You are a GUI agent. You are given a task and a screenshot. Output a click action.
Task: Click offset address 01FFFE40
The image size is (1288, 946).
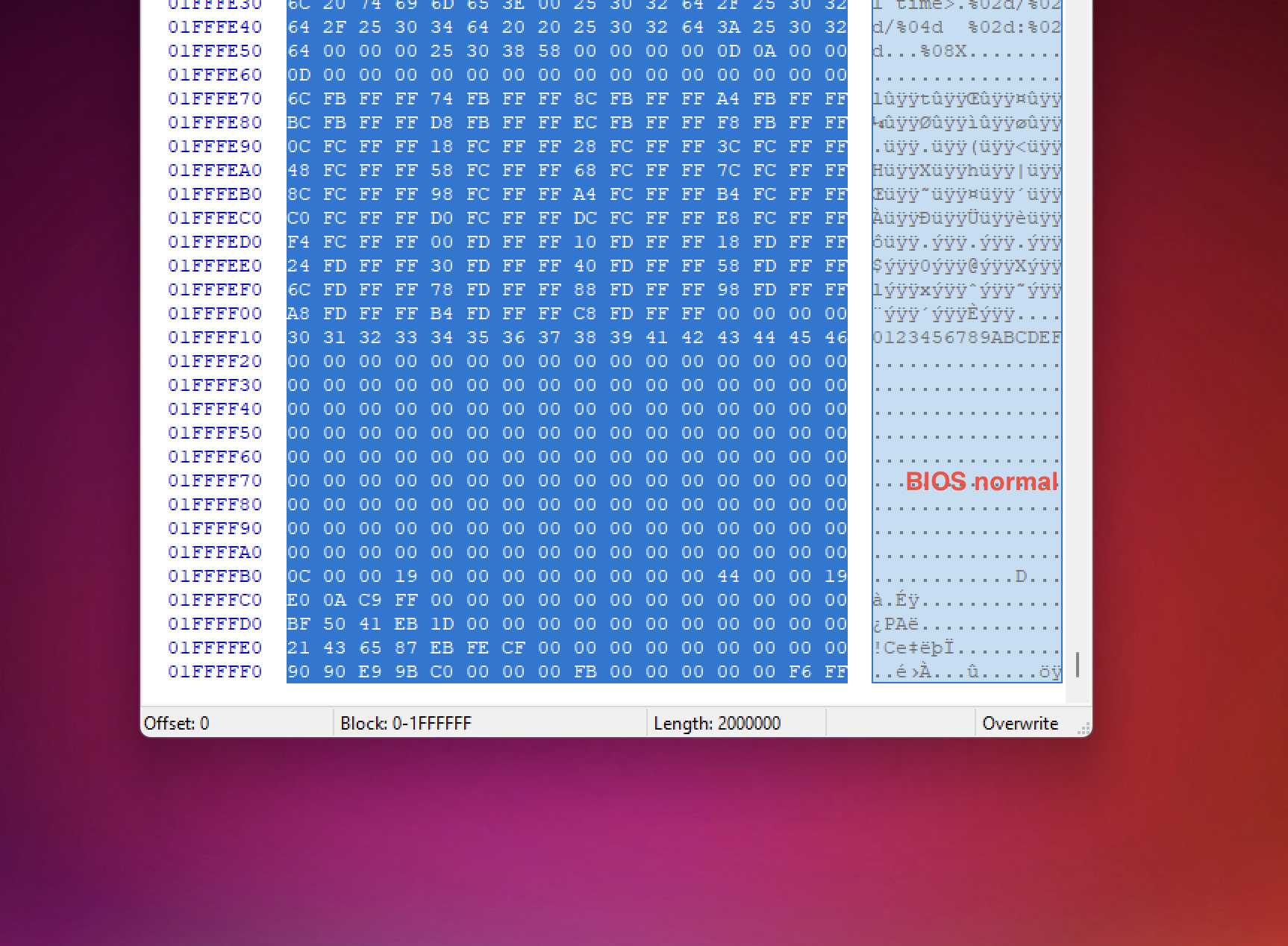point(215,27)
